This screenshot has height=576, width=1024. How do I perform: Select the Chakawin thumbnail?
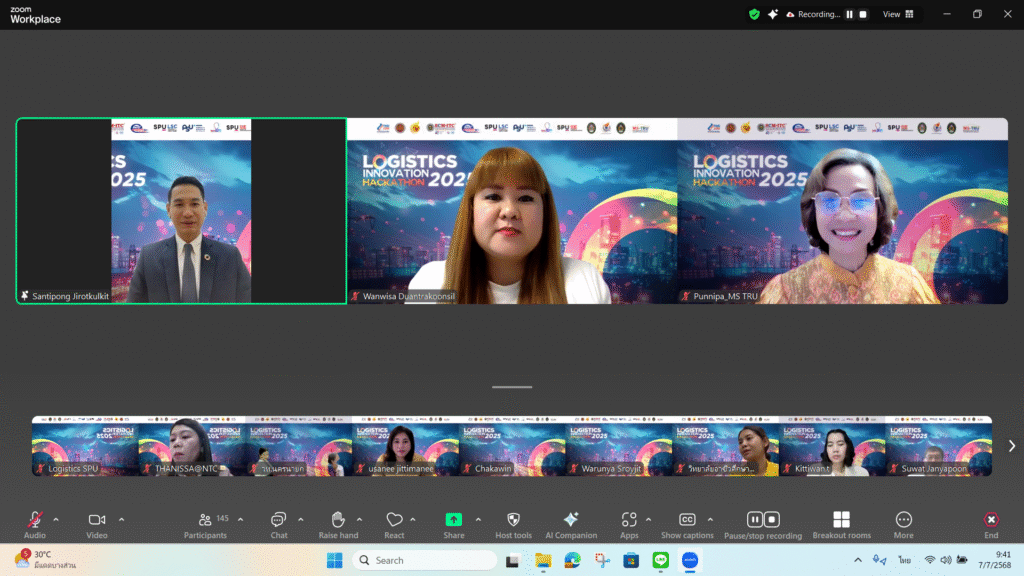pos(512,446)
